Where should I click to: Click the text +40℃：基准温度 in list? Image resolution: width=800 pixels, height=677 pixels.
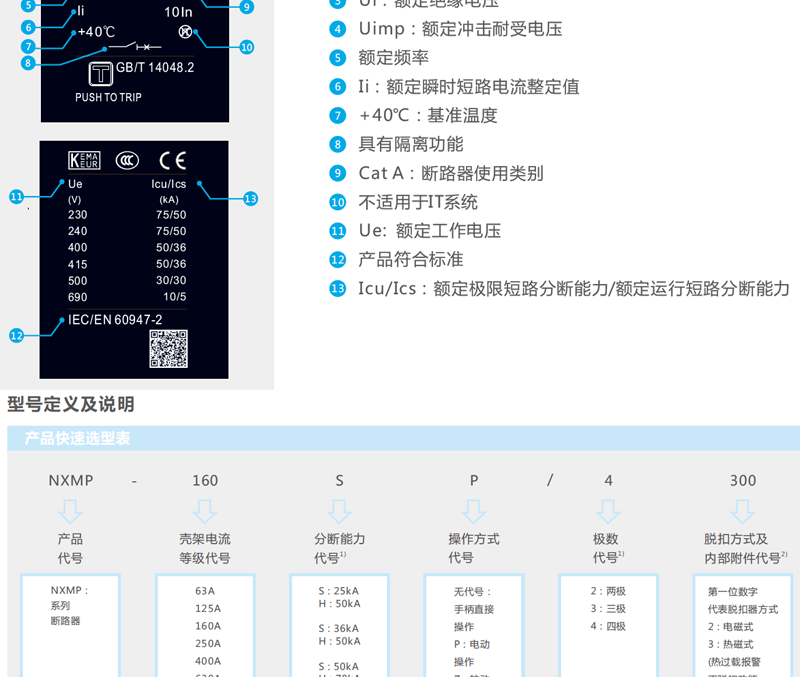click(428, 115)
